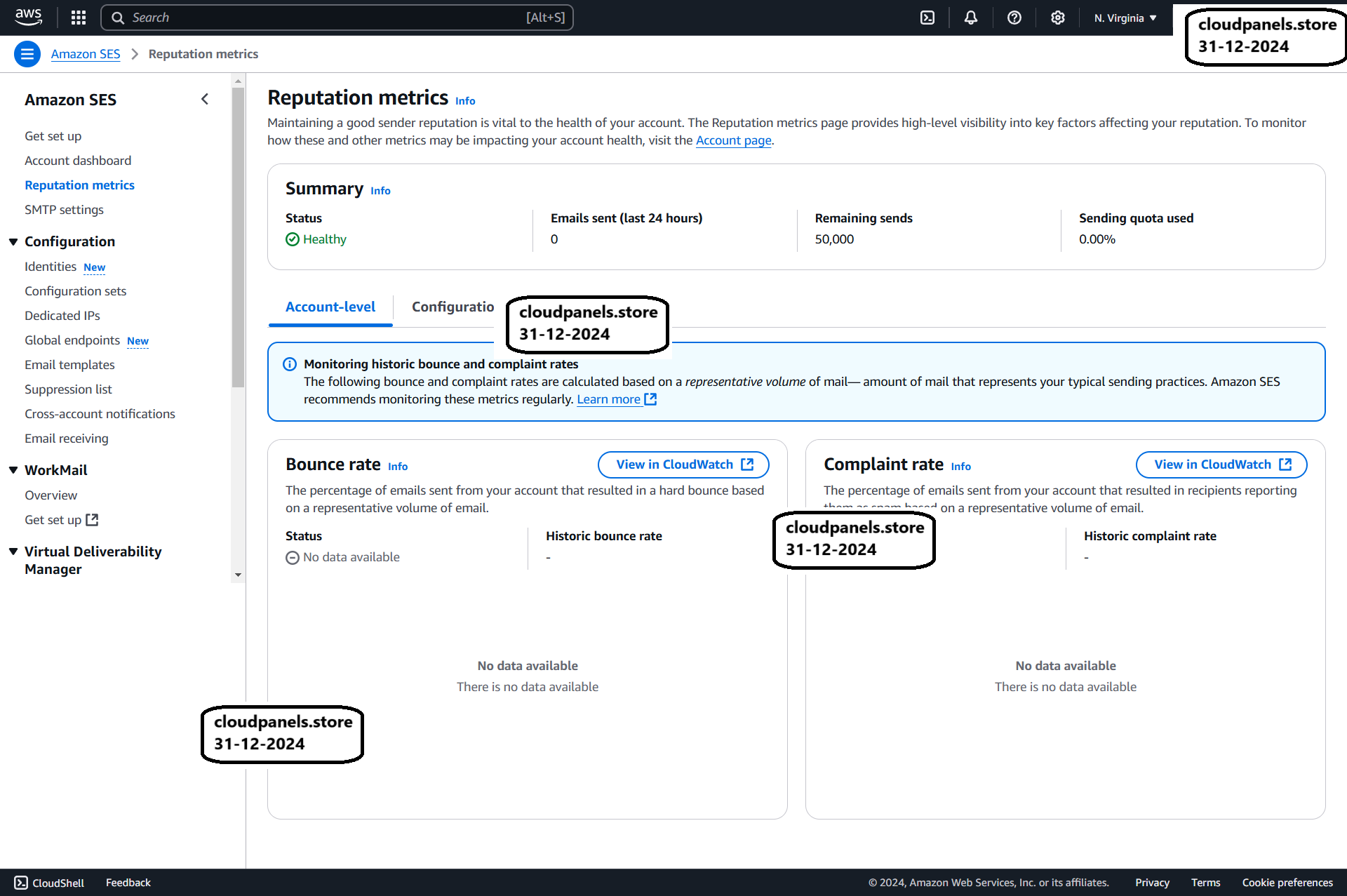Screen dimensions: 1347x896
Task: Open Configuration sets in the sidebar
Action: click(76, 291)
